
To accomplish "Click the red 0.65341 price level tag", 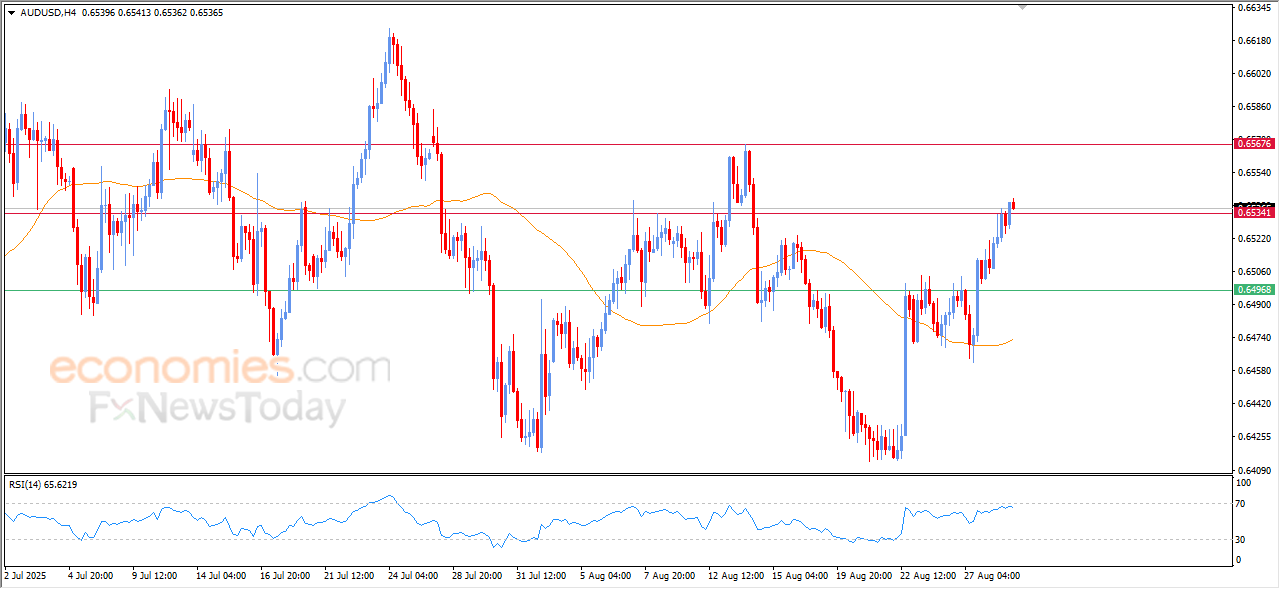I will pyautogui.click(x=1254, y=213).
